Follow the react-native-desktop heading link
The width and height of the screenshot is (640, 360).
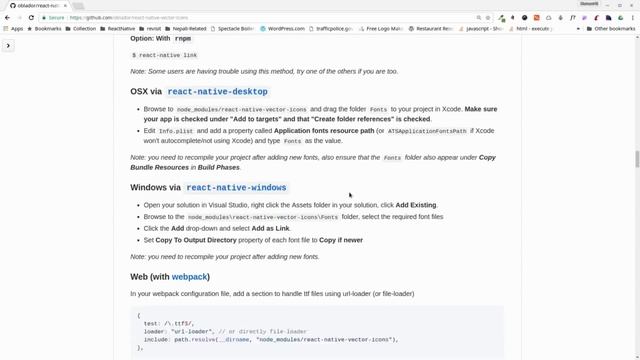tap(218, 91)
